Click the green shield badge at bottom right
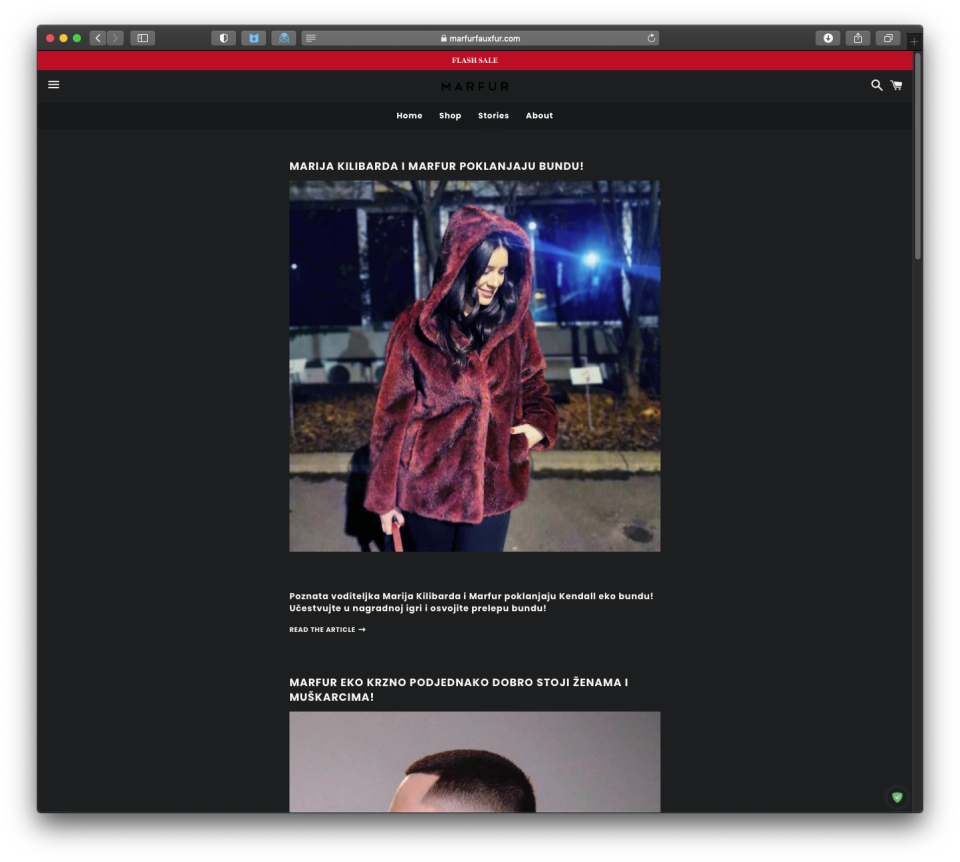Viewport: 960px width, 862px height. (897, 796)
